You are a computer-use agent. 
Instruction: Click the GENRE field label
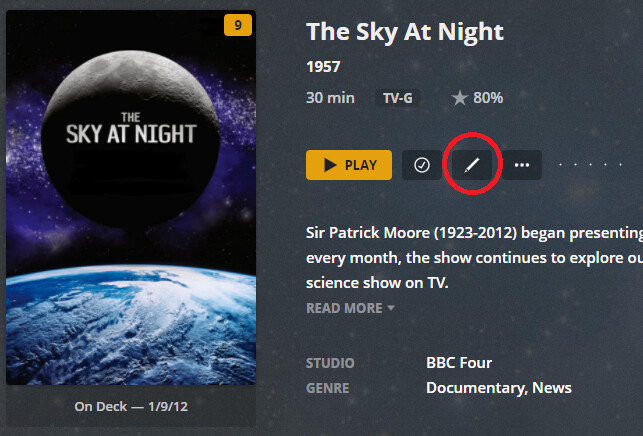pyautogui.click(x=328, y=387)
